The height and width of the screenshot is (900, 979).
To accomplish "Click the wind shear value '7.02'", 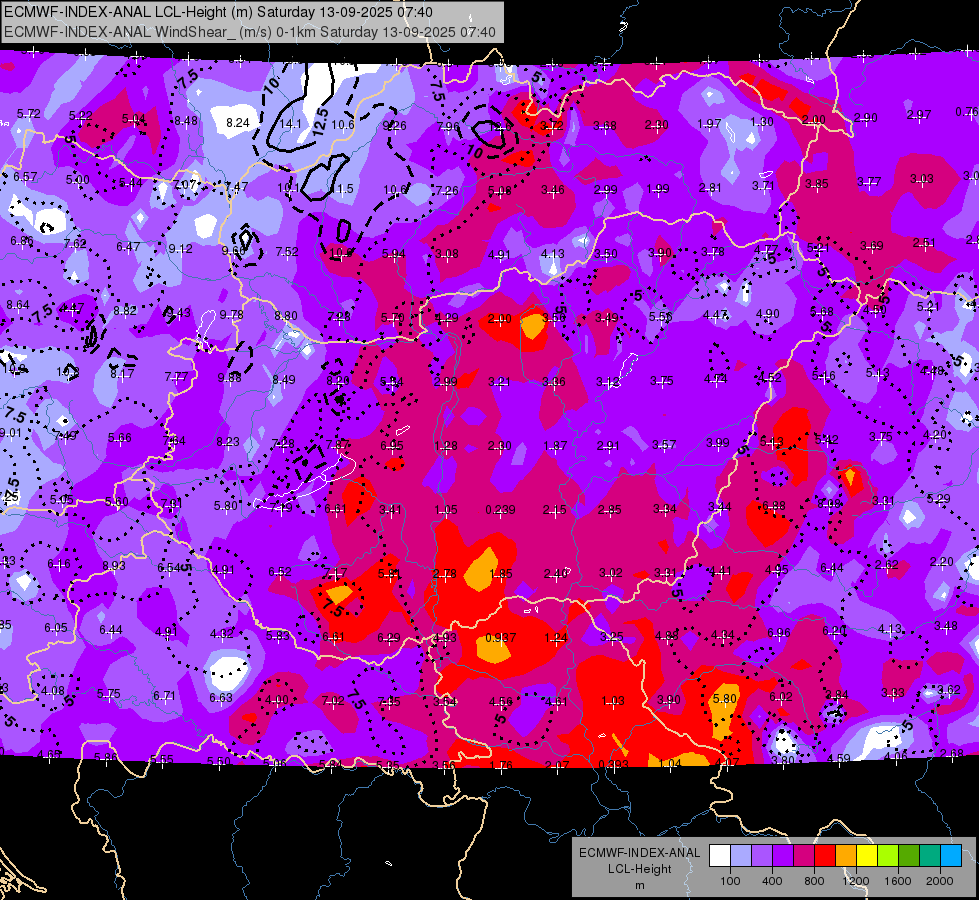I will coord(333,701).
